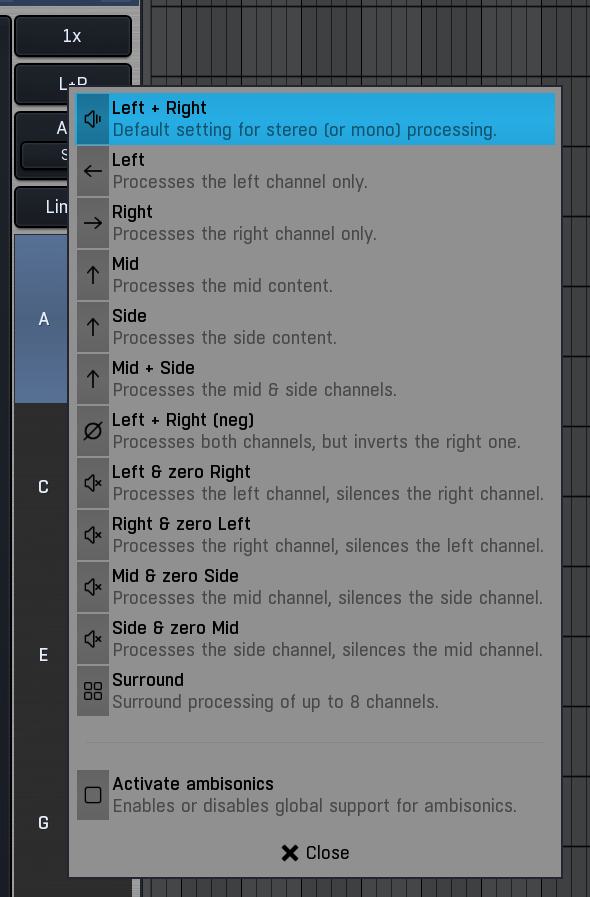Toggle the Activate ambisonics checkbox
This screenshot has width=590, height=897.
tap(93, 795)
